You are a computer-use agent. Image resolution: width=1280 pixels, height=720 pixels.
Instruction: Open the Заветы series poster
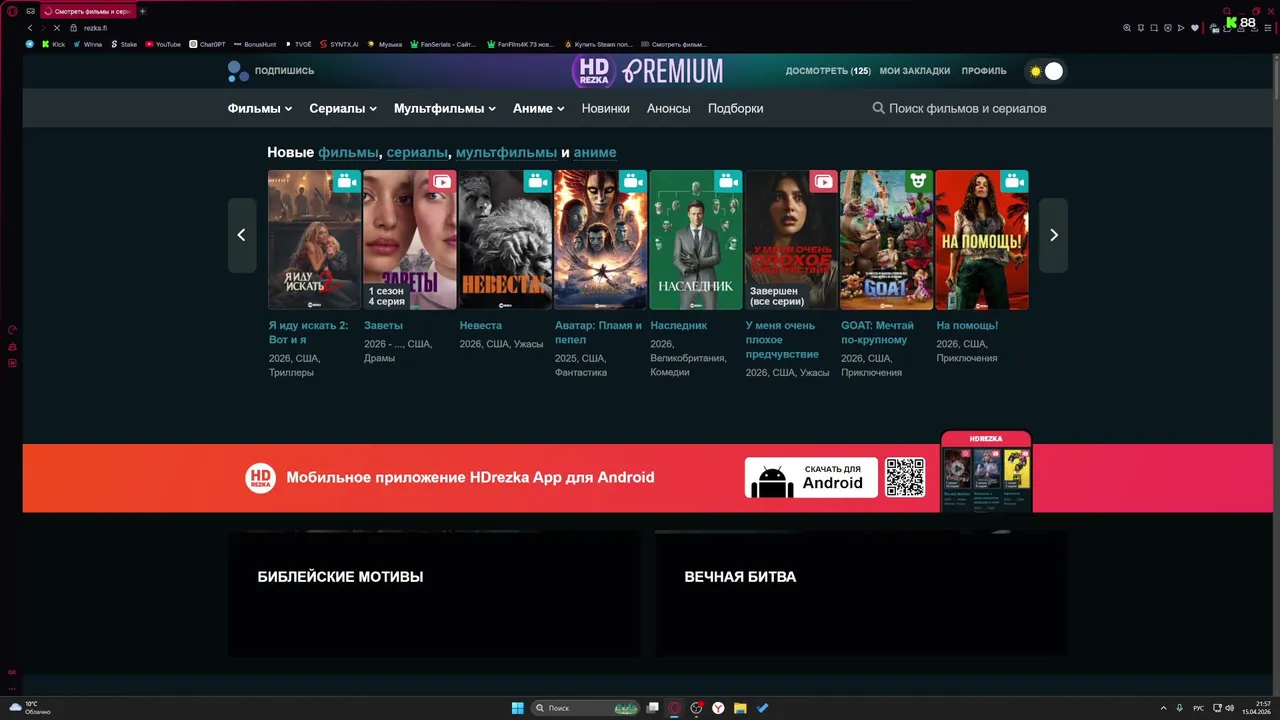[x=410, y=240]
